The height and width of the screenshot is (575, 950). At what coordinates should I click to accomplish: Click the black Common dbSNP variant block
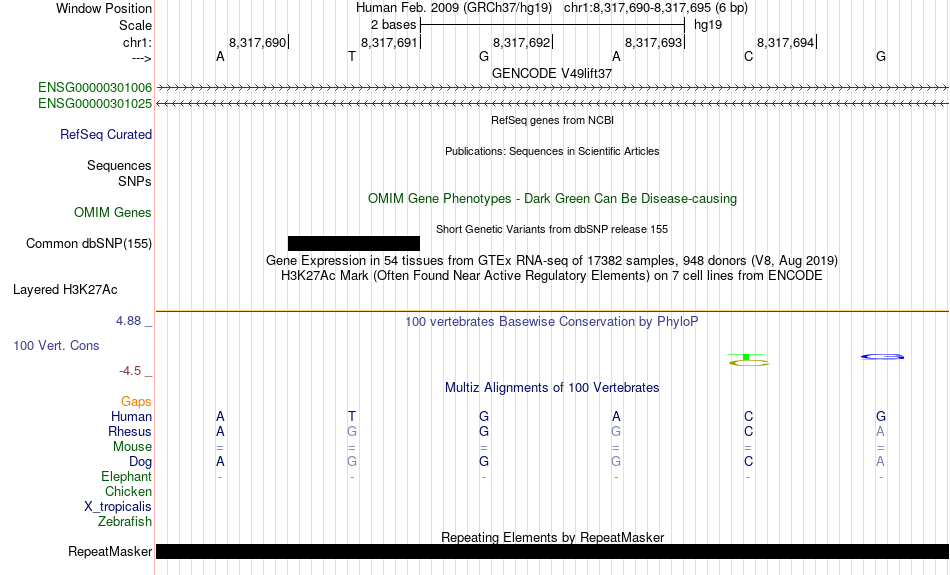[x=354, y=244]
